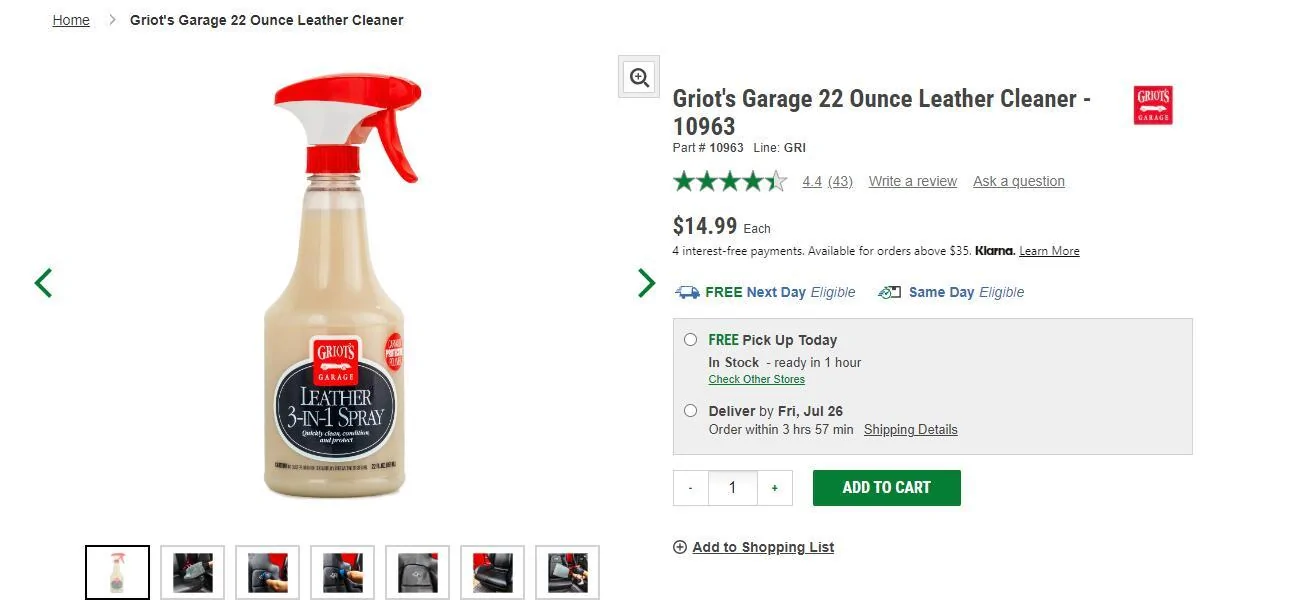Click the Free Next Day truck icon

[687, 292]
